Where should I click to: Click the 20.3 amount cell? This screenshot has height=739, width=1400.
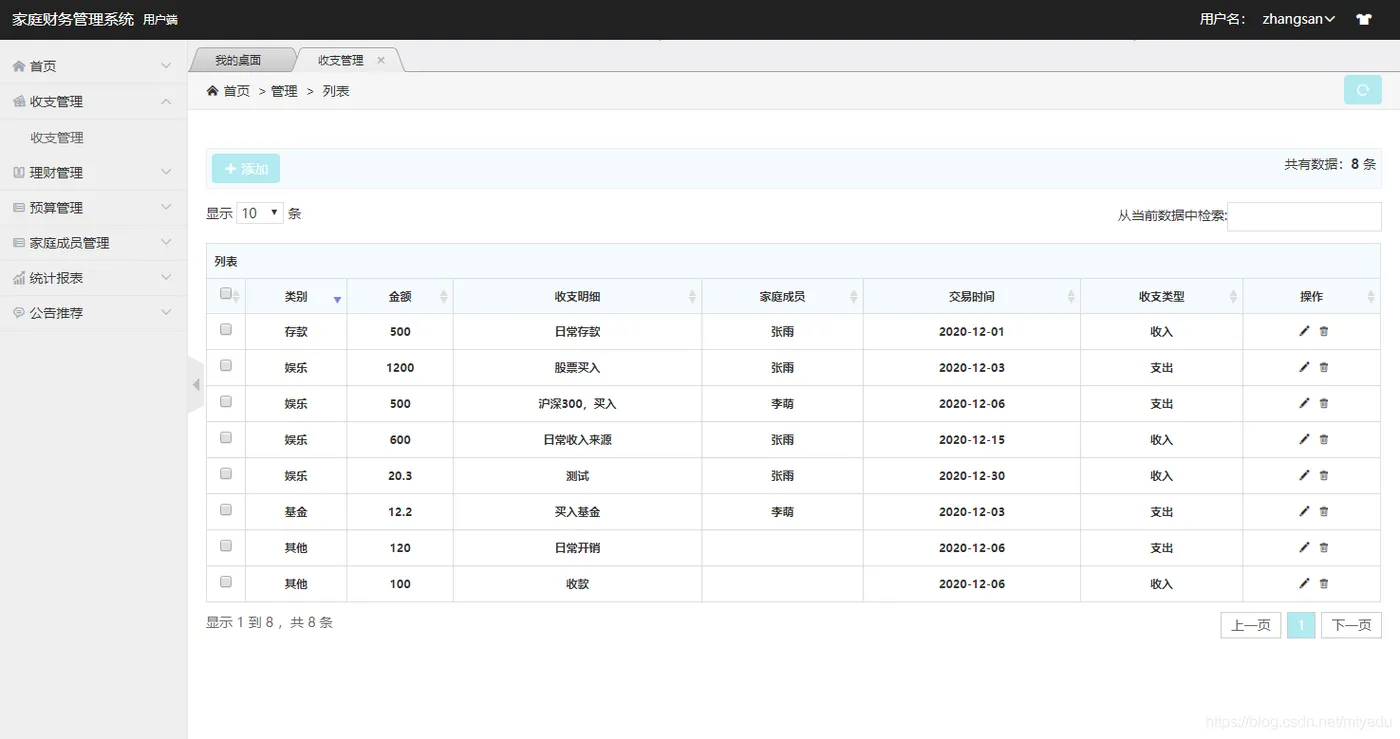(400, 476)
